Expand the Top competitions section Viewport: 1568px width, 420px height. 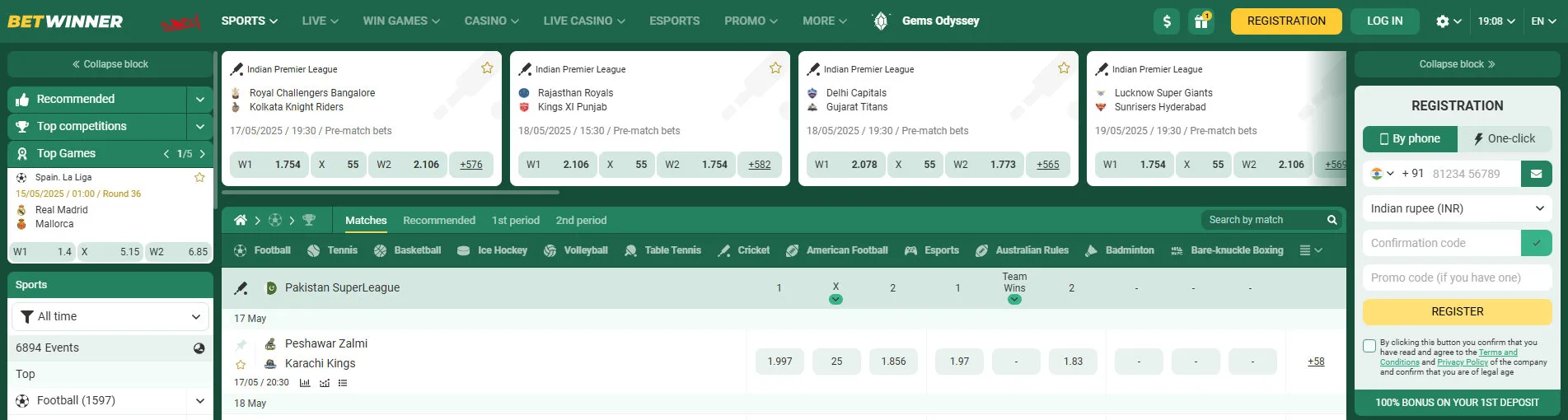tap(199, 127)
